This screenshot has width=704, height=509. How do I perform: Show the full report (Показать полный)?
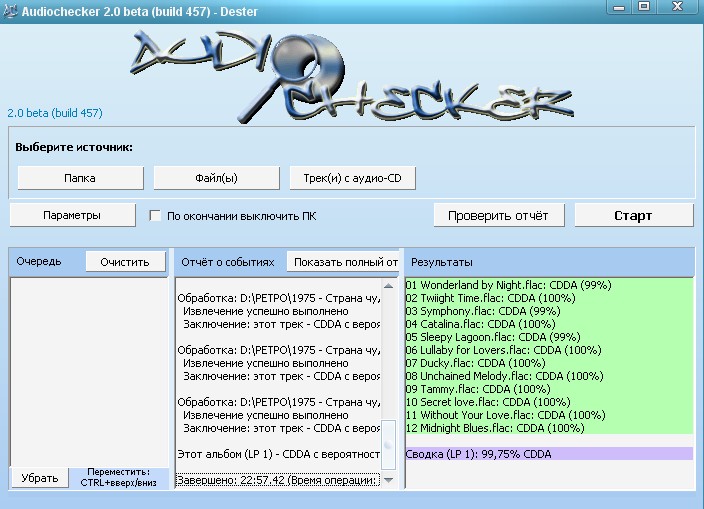pos(345,262)
